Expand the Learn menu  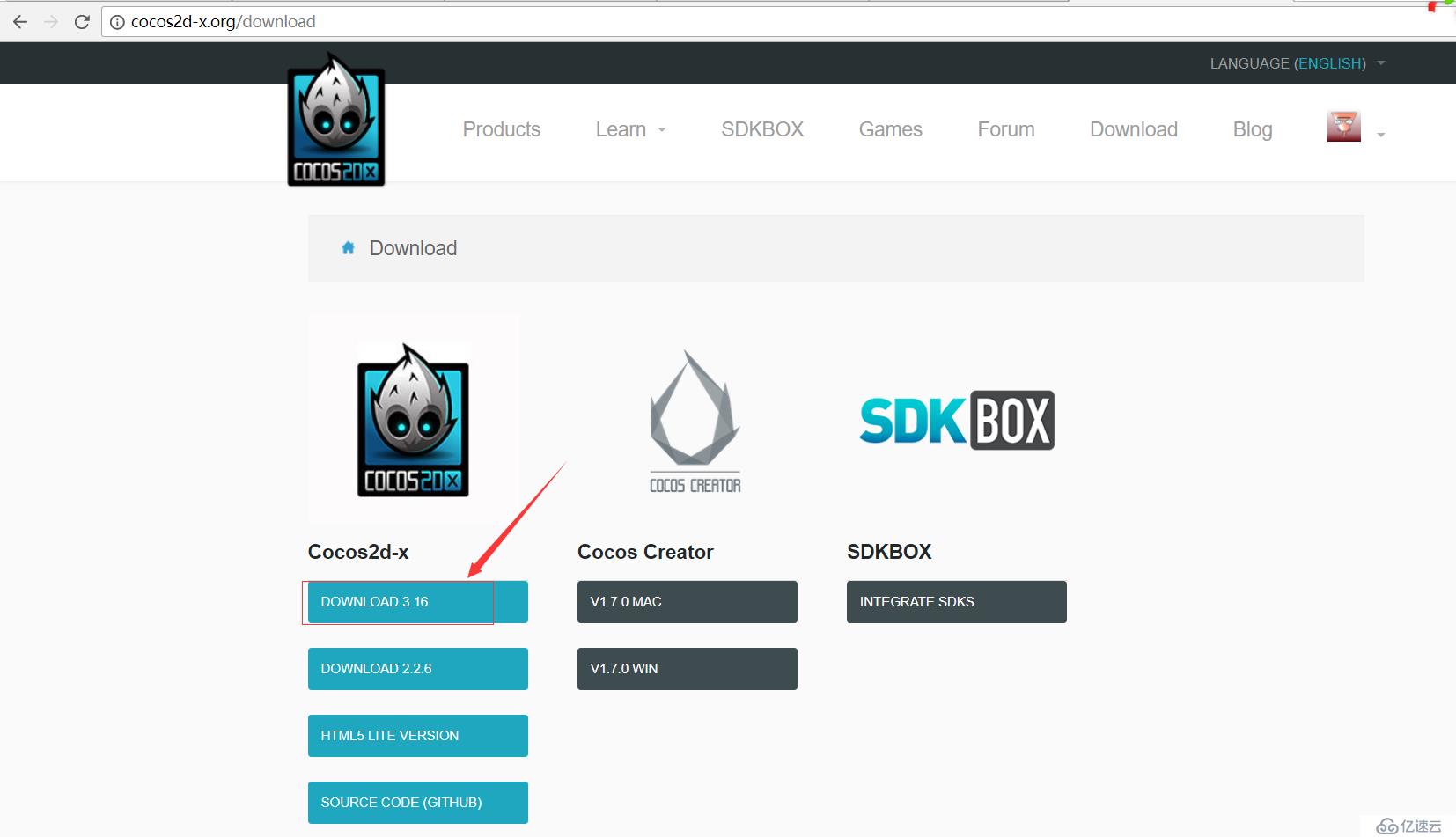click(630, 129)
